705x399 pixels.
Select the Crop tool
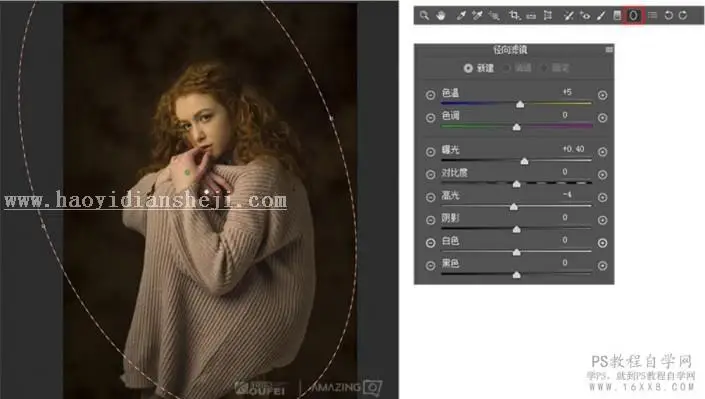click(x=514, y=16)
